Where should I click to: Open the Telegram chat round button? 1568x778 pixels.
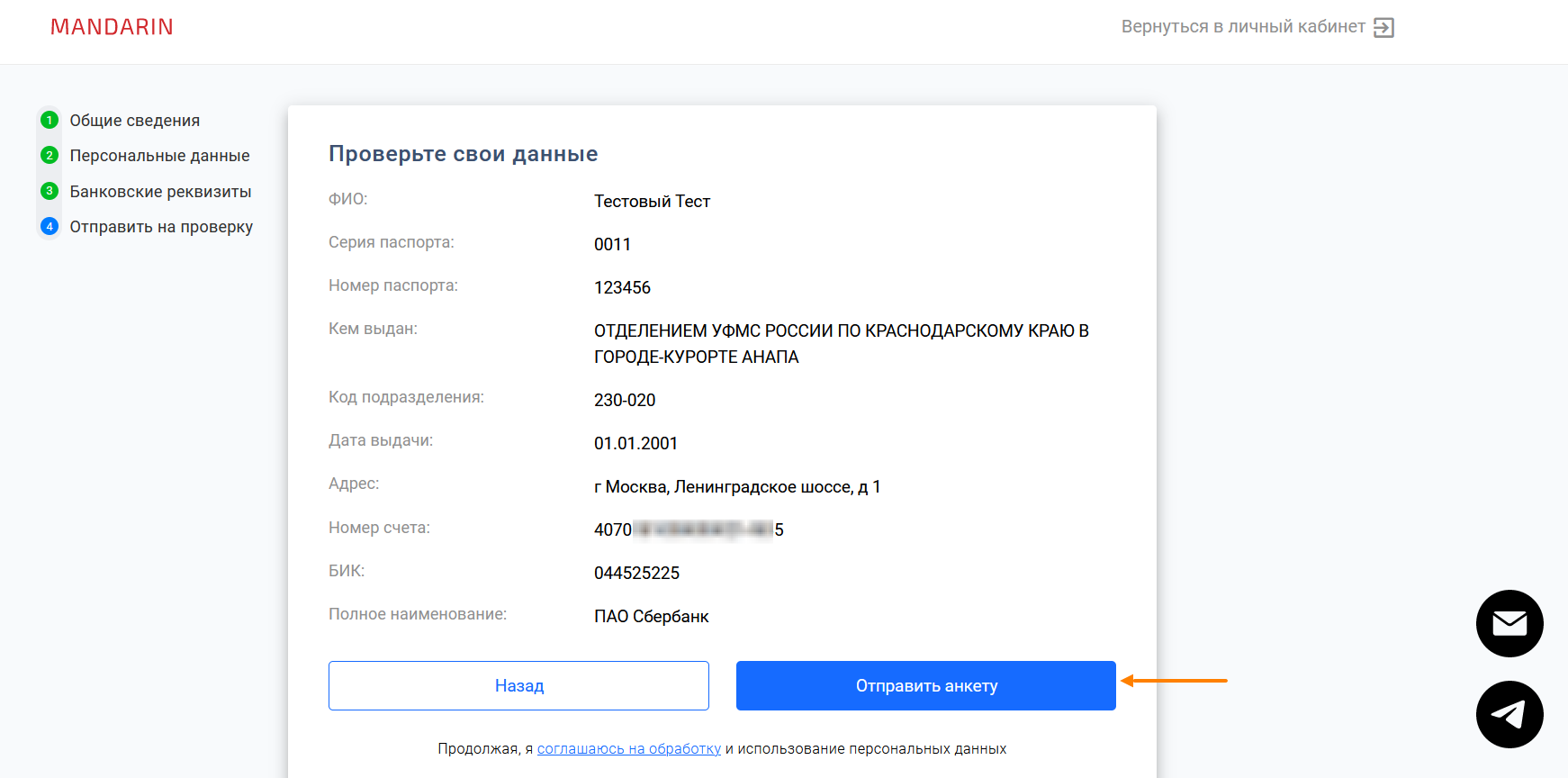(1509, 714)
